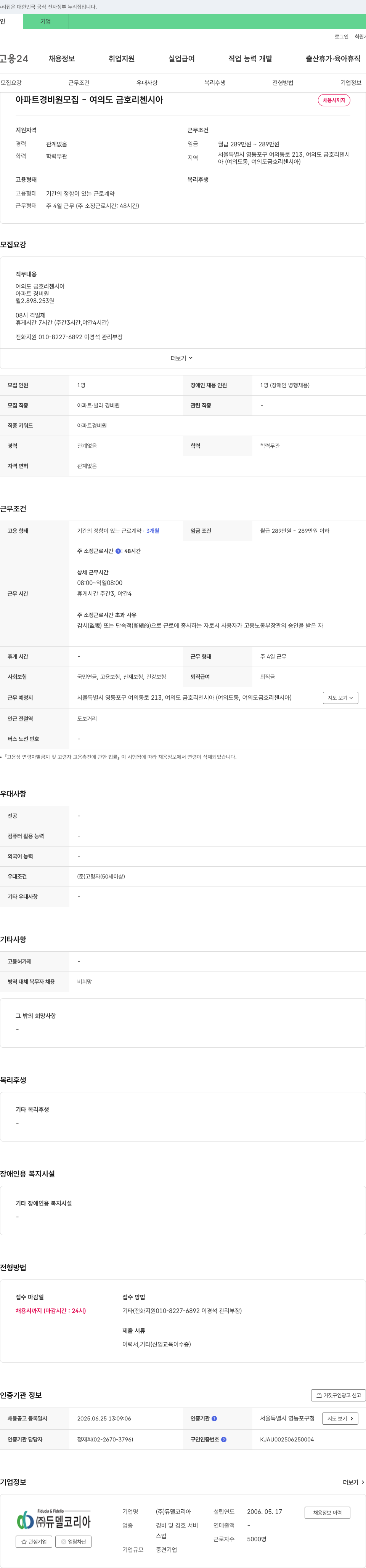The width and height of the screenshot is (366, 1568).
Task: Expand 지도 보기 dropdown for 근무 예정지
Action: point(340,697)
